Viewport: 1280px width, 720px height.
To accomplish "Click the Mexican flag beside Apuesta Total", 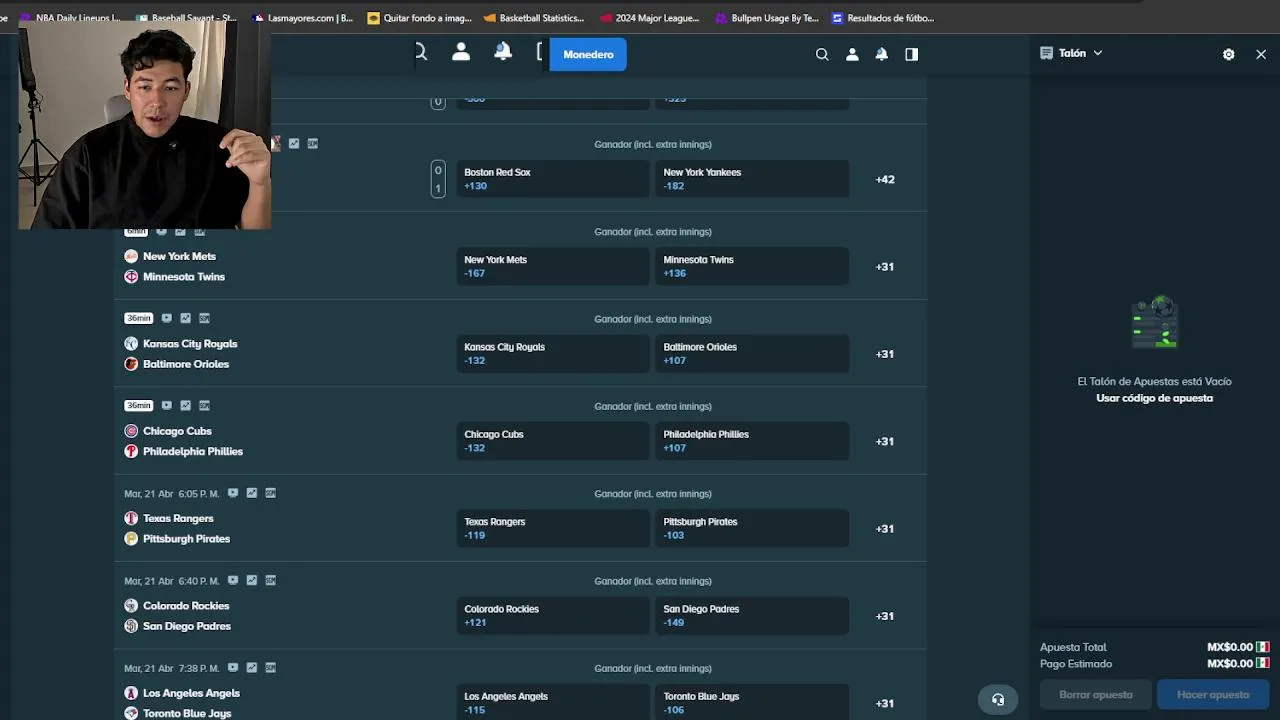I will tap(1263, 647).
